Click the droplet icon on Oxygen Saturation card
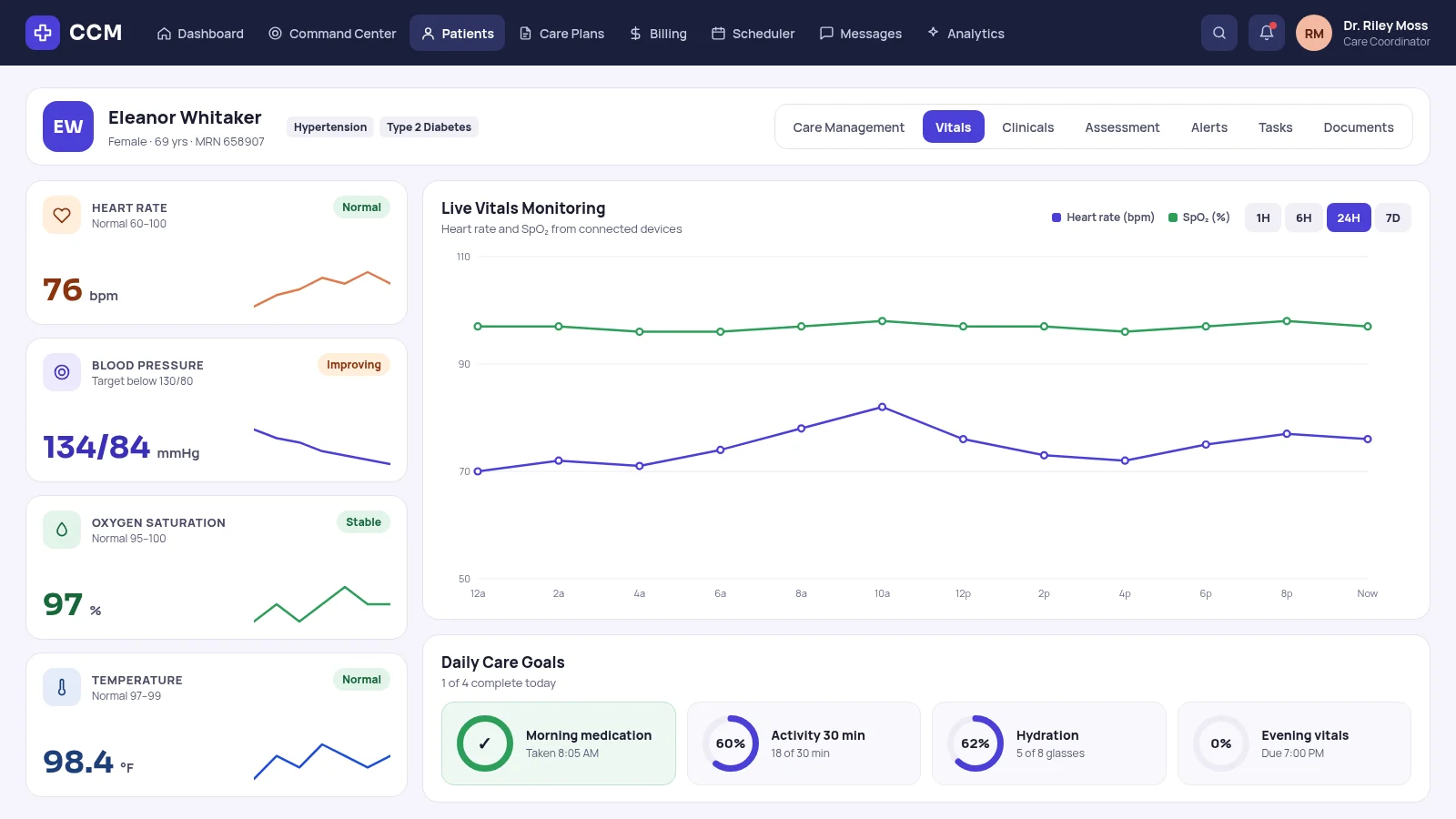Screen dimensions: 1456x819 [x=62, y=530]
